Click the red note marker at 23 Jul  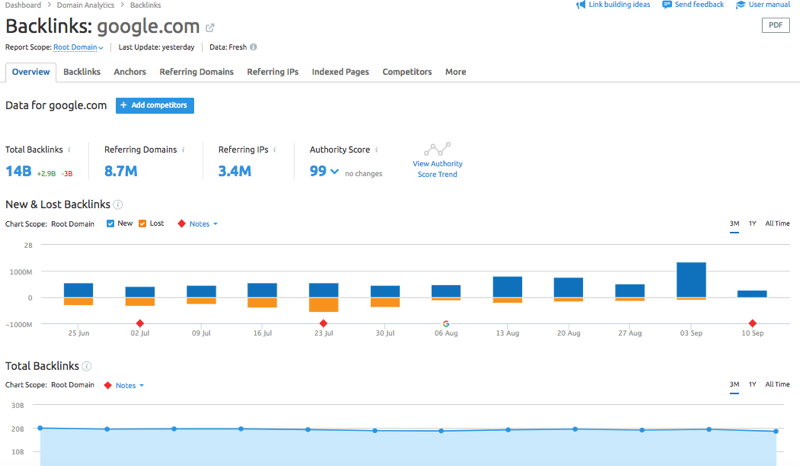323,323
